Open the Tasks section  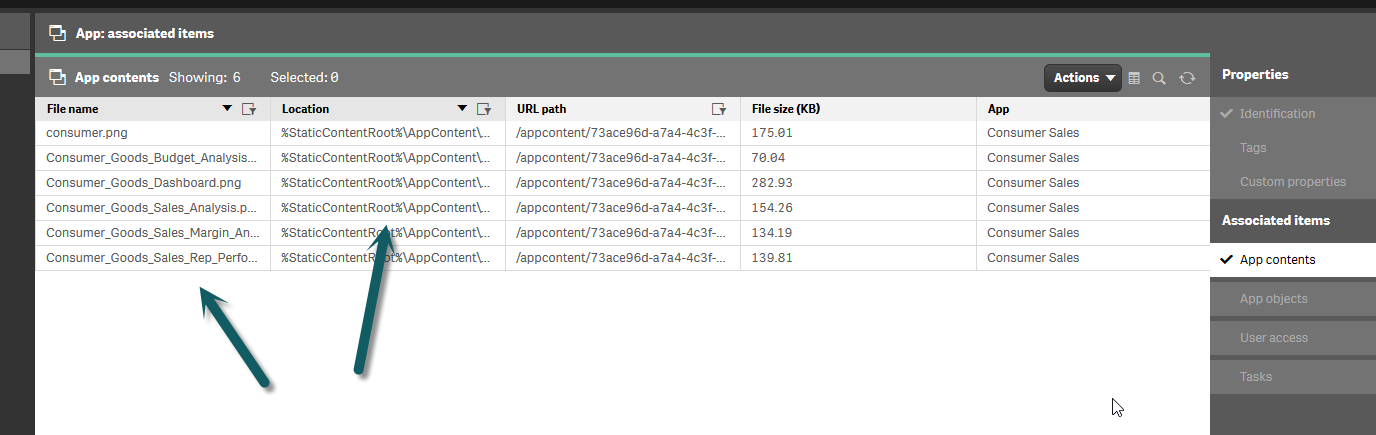pos(1256,377)
